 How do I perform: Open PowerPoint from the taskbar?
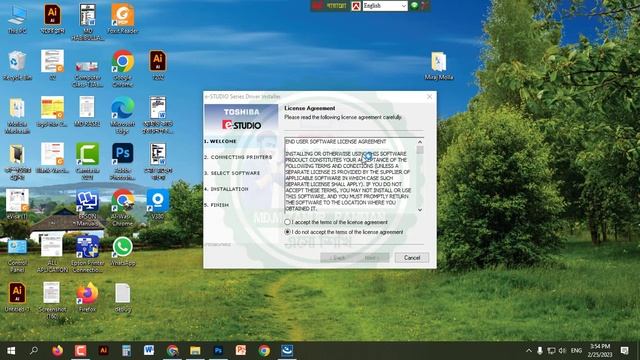pos(241,351)
